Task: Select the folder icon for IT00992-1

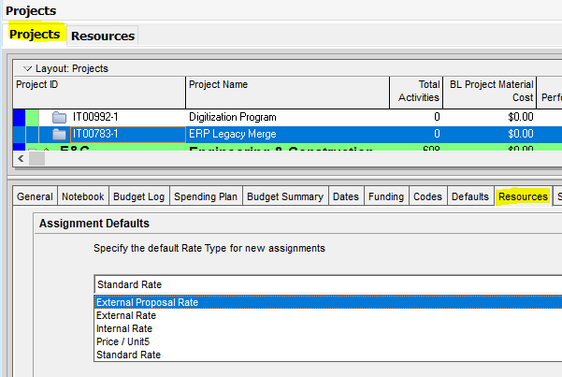Action: pyautogui.click(x=59, y=117)
